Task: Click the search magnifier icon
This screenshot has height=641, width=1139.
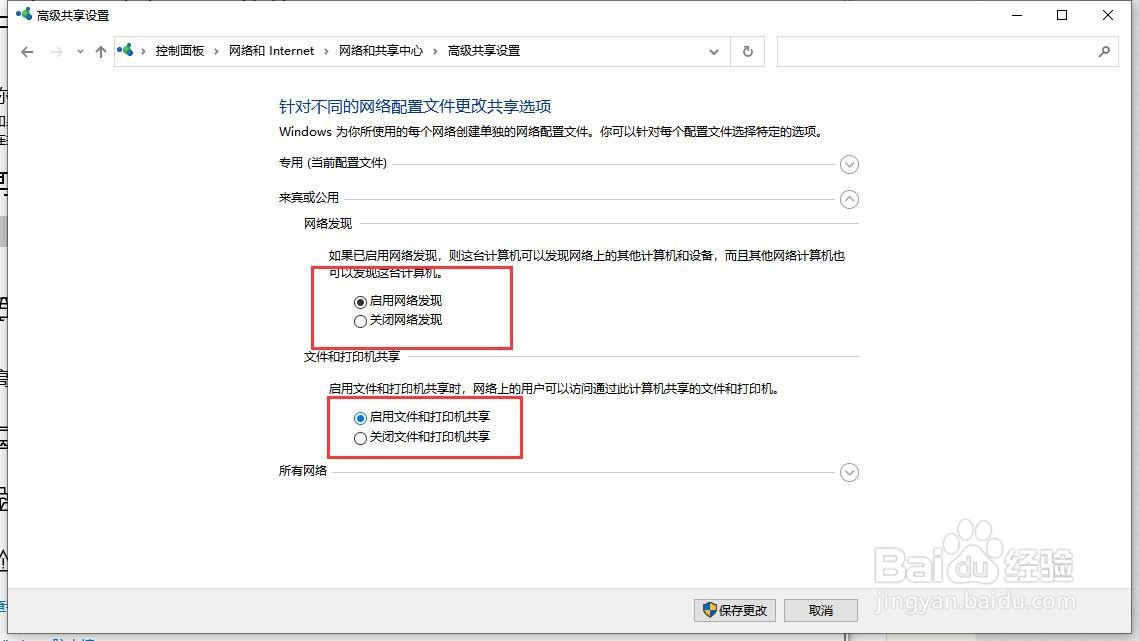Action: pos(1104,51)
